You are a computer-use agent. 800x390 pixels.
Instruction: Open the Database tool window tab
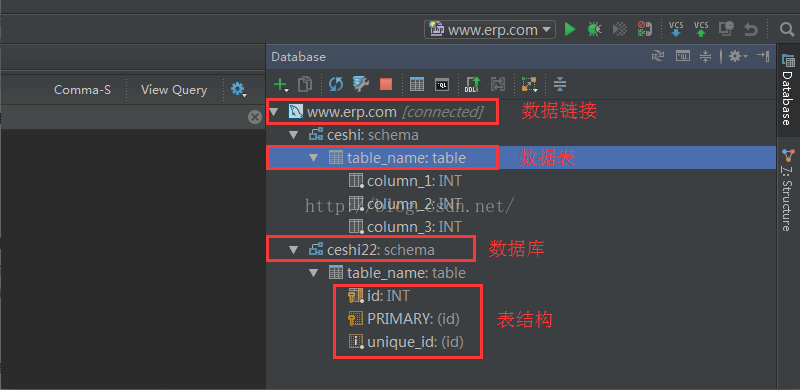[788, 90]
